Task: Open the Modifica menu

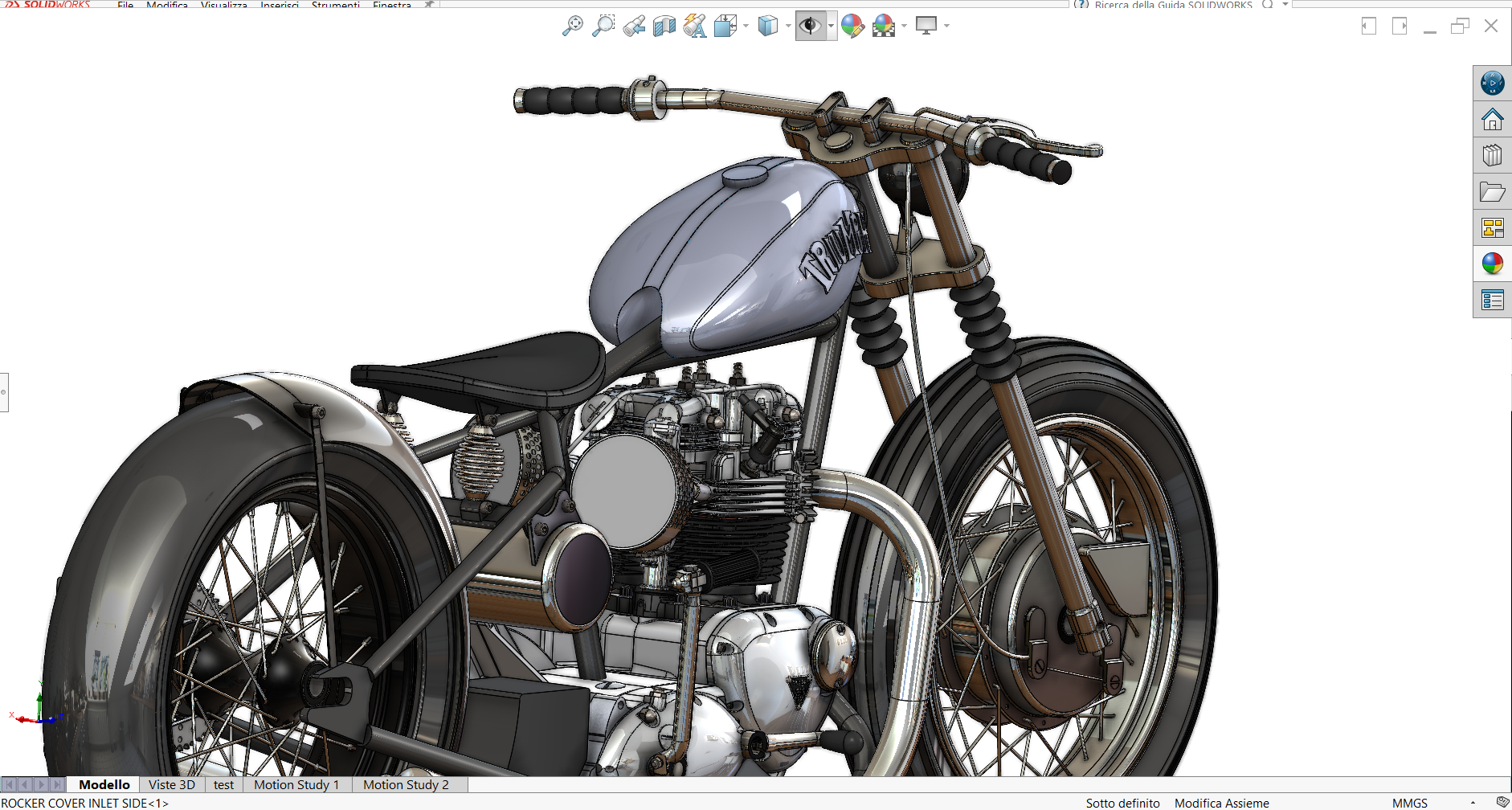Action: pyautogui.click(x=167, y=5)
